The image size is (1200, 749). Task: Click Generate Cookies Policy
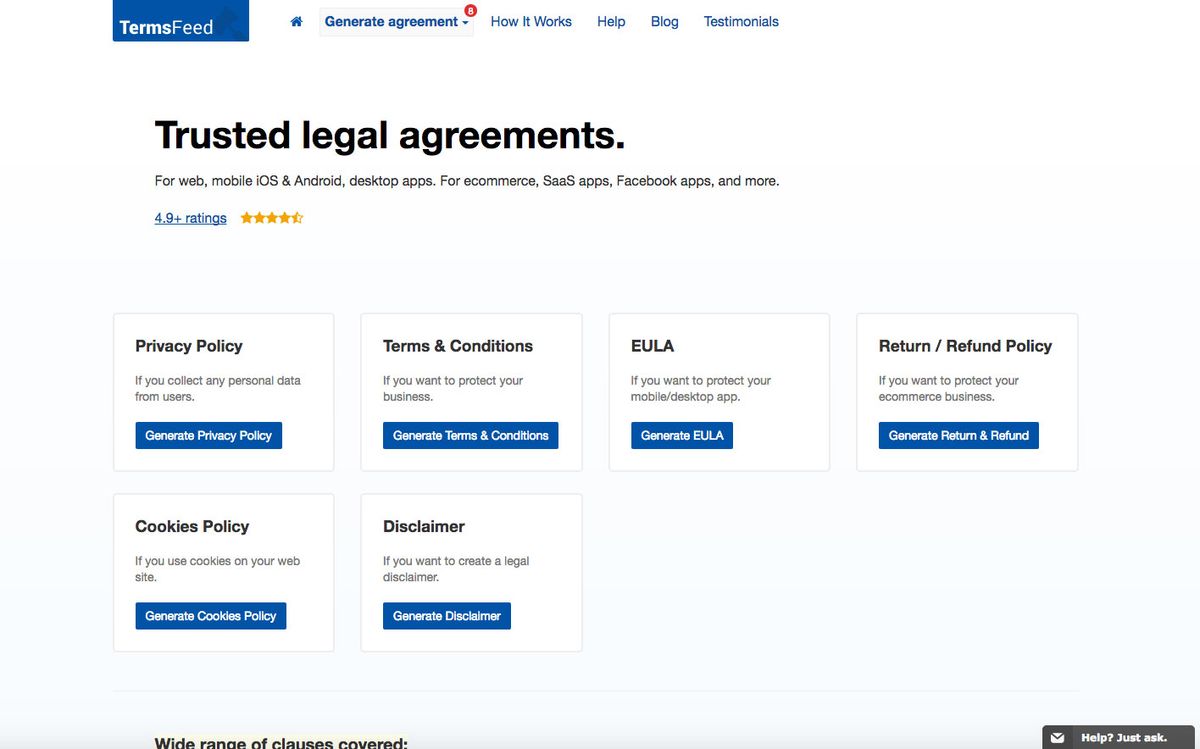[x=210, y=615]
